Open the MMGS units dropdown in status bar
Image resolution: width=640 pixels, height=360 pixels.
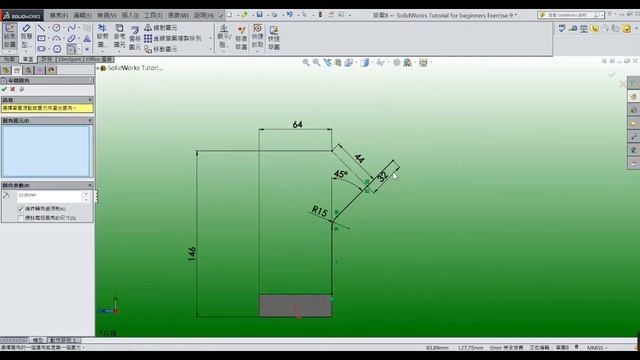(x=597, y=348)
